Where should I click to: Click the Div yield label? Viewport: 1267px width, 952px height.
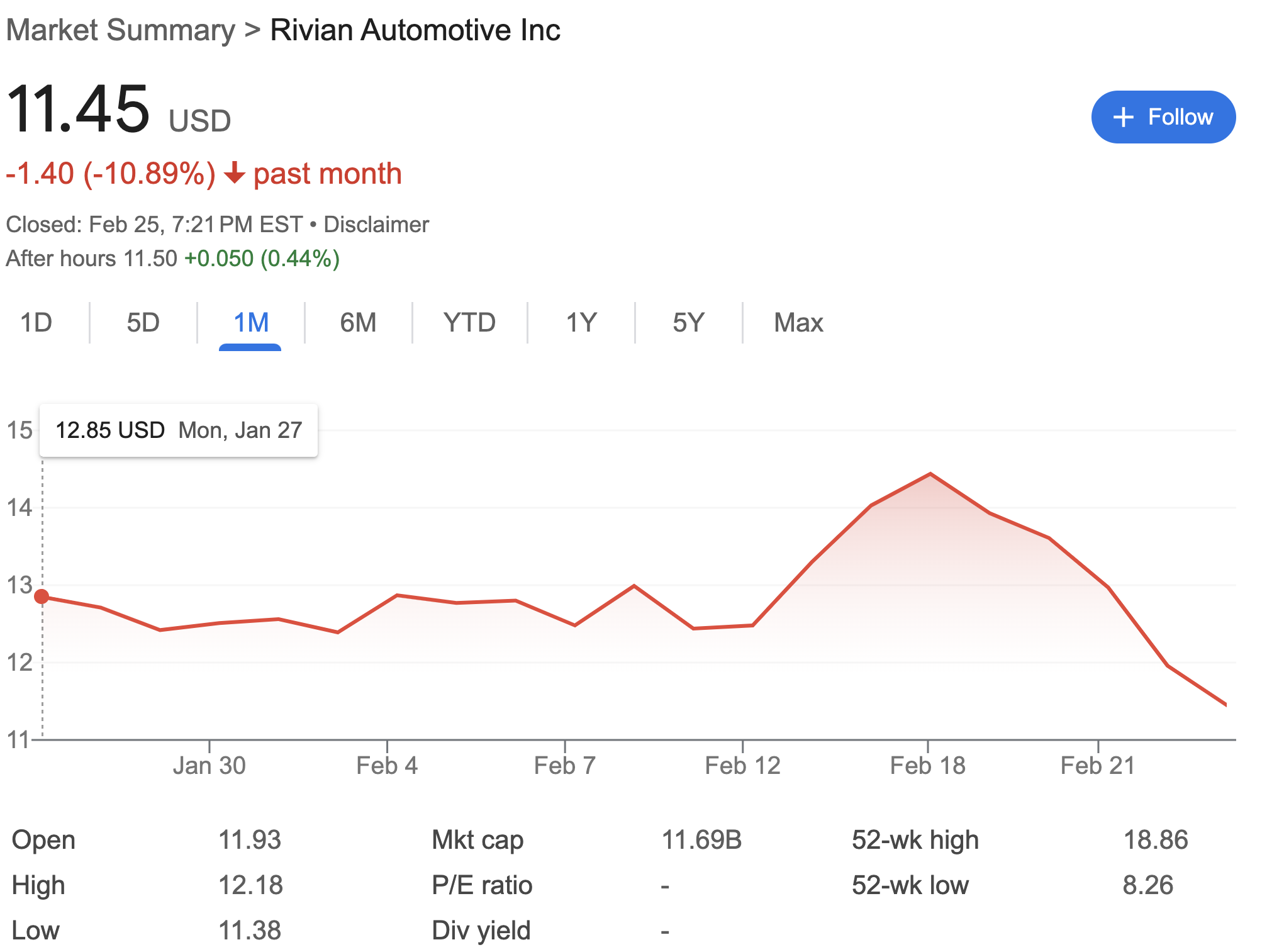[x=481, y=931]
